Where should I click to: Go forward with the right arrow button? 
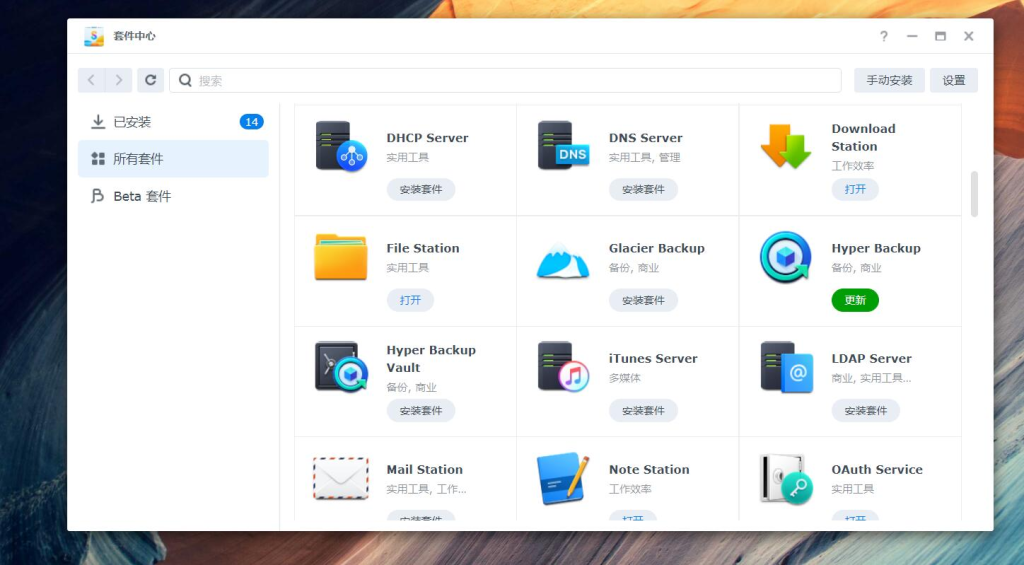(x=119, y=80)
